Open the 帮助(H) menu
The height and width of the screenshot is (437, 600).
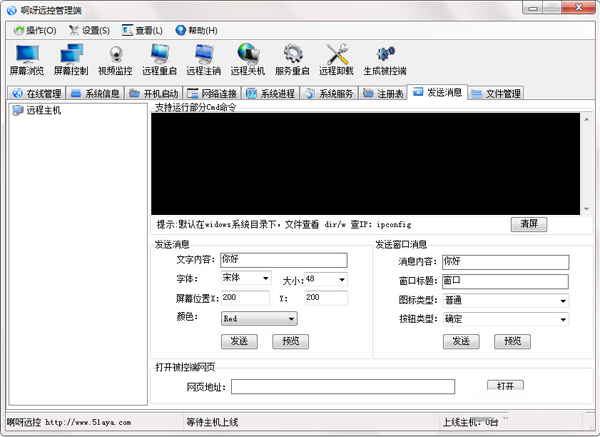197,30
